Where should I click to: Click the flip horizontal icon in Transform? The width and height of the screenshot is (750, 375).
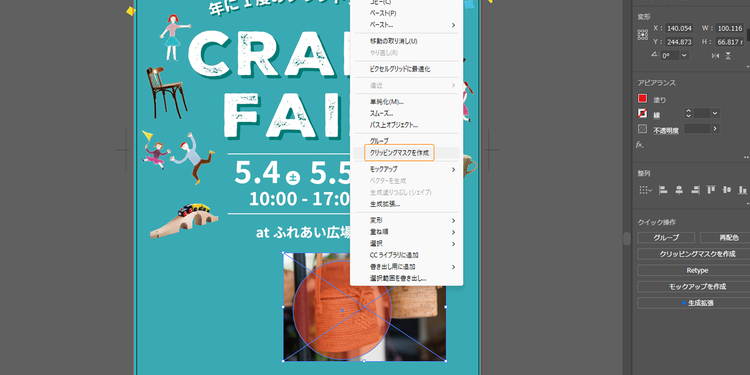point(716,55)
